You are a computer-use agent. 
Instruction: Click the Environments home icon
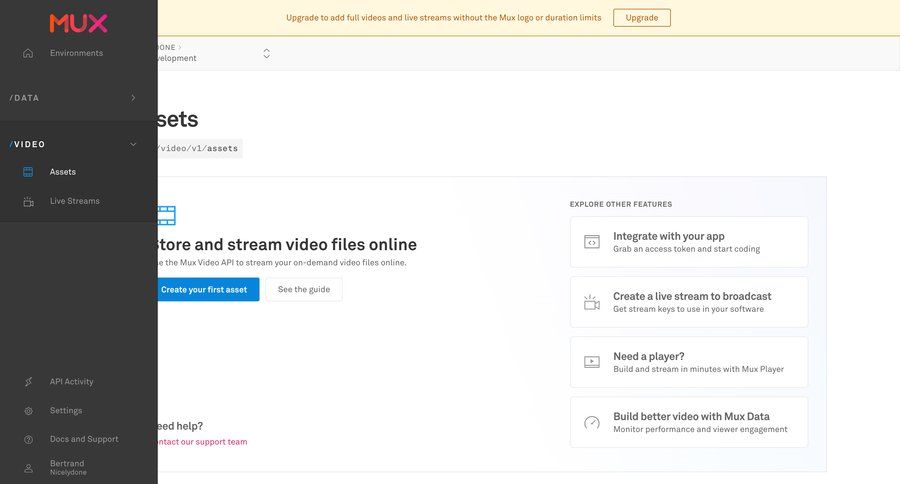28,53
